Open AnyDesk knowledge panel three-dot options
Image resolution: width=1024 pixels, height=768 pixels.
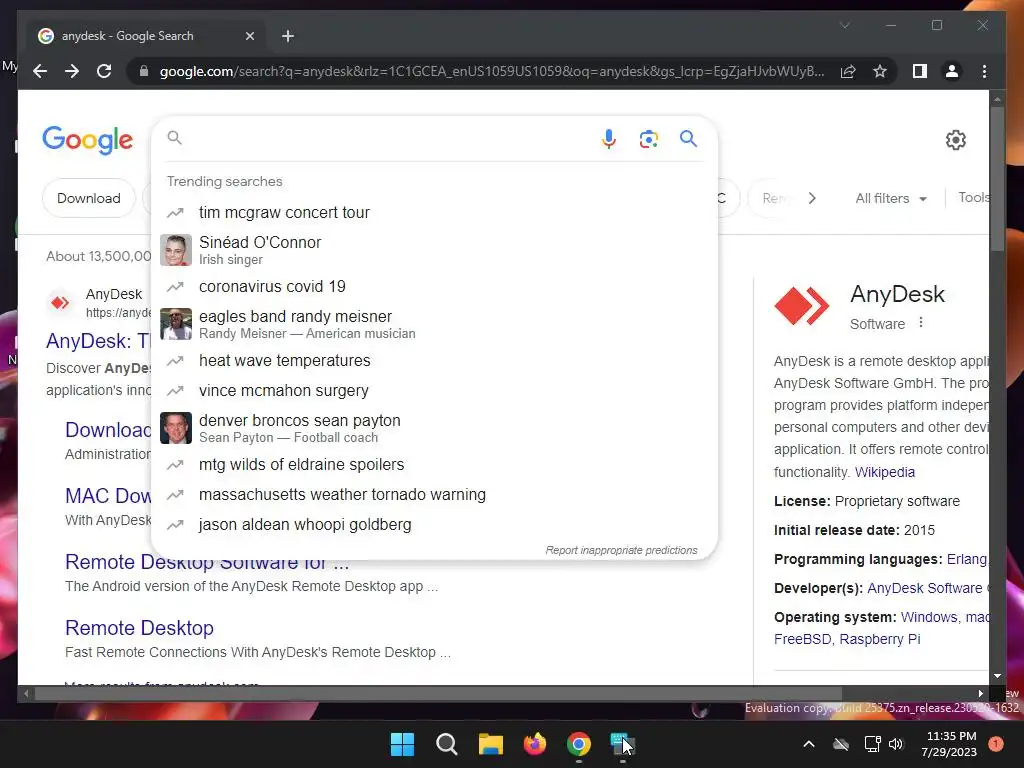[920, 323]
